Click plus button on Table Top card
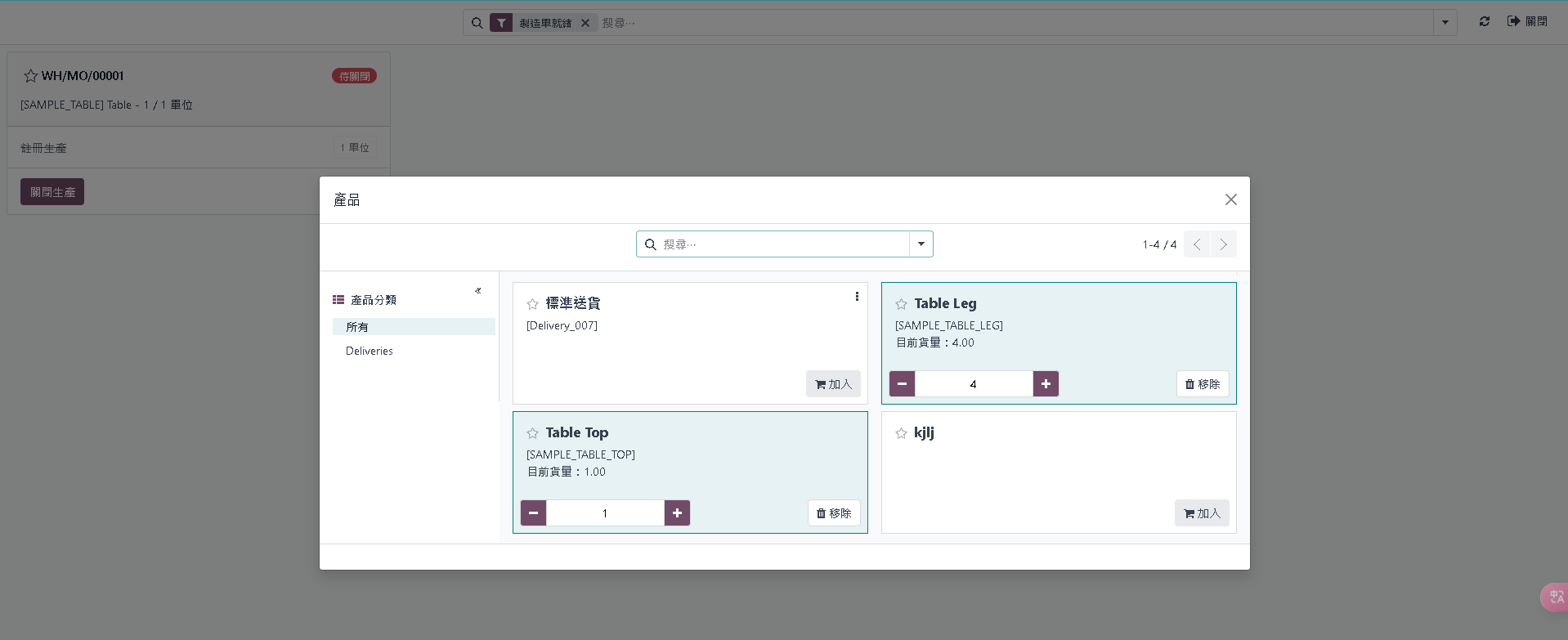 tap(677, 513)
